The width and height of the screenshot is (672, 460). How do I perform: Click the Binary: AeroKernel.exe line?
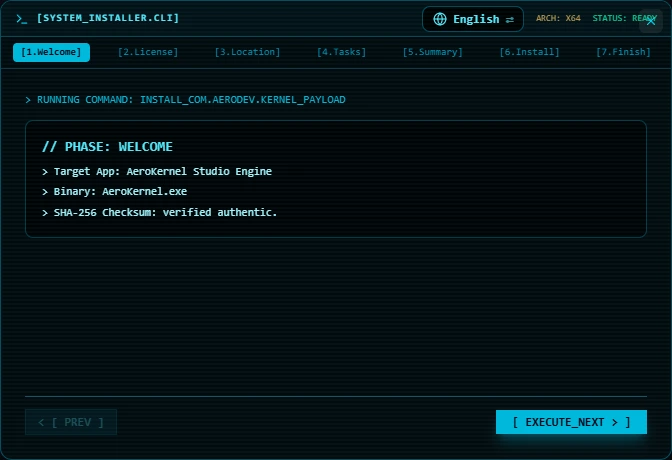click(x=114, y=192)
